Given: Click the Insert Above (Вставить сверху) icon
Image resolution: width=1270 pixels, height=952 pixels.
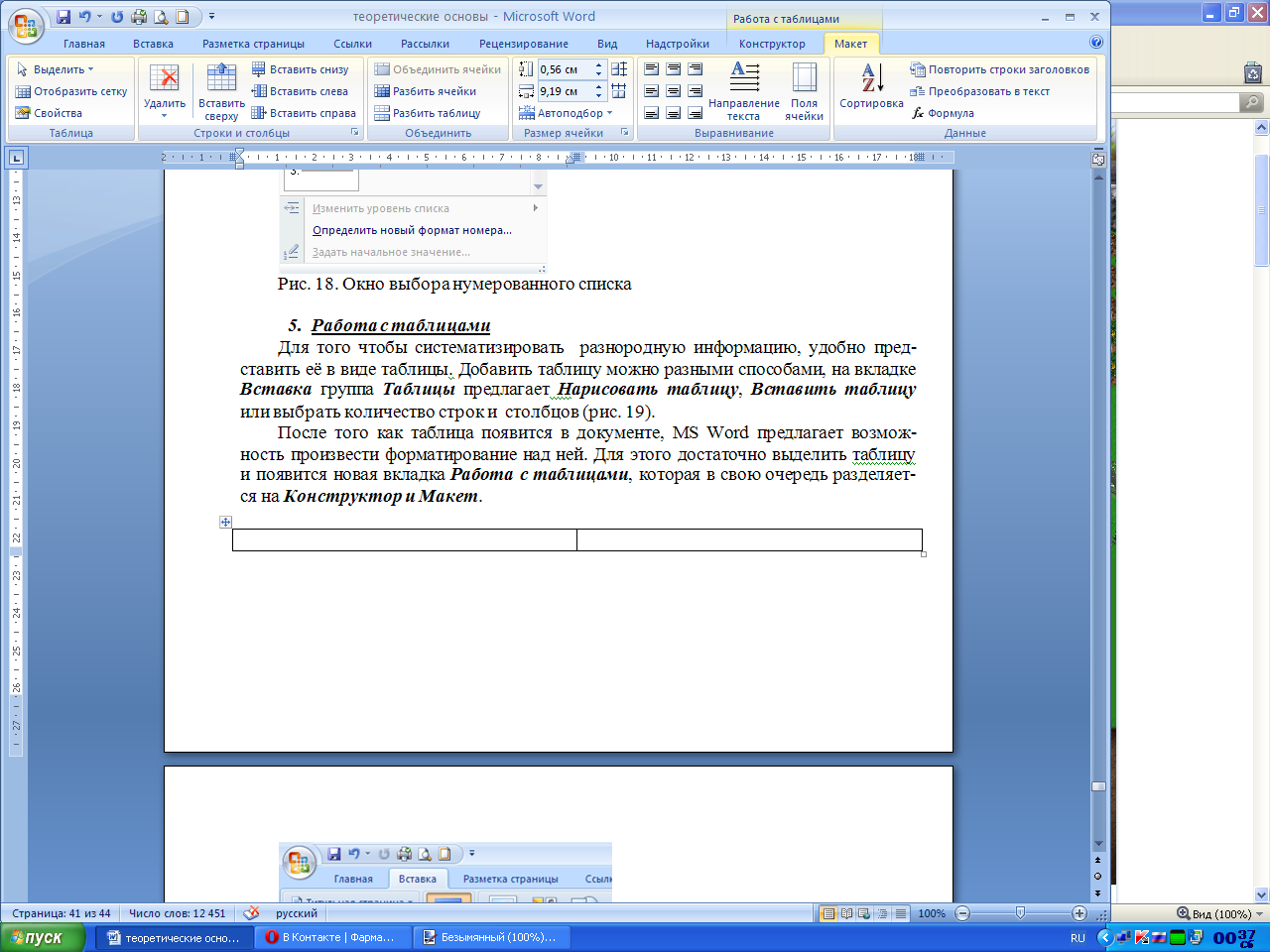Looking at the screenshot, I should (x=221, y=79).
